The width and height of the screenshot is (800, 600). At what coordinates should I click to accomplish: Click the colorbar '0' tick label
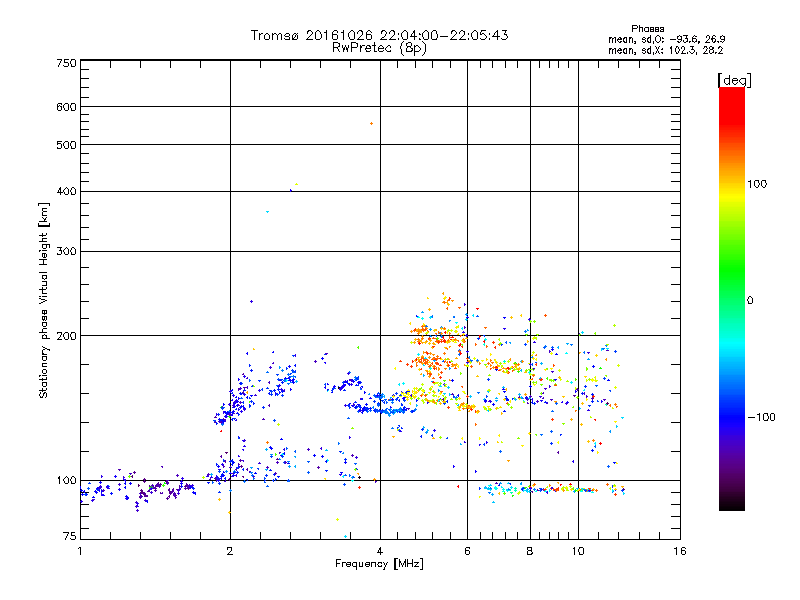pyautogui.click(x=750, y=301)
